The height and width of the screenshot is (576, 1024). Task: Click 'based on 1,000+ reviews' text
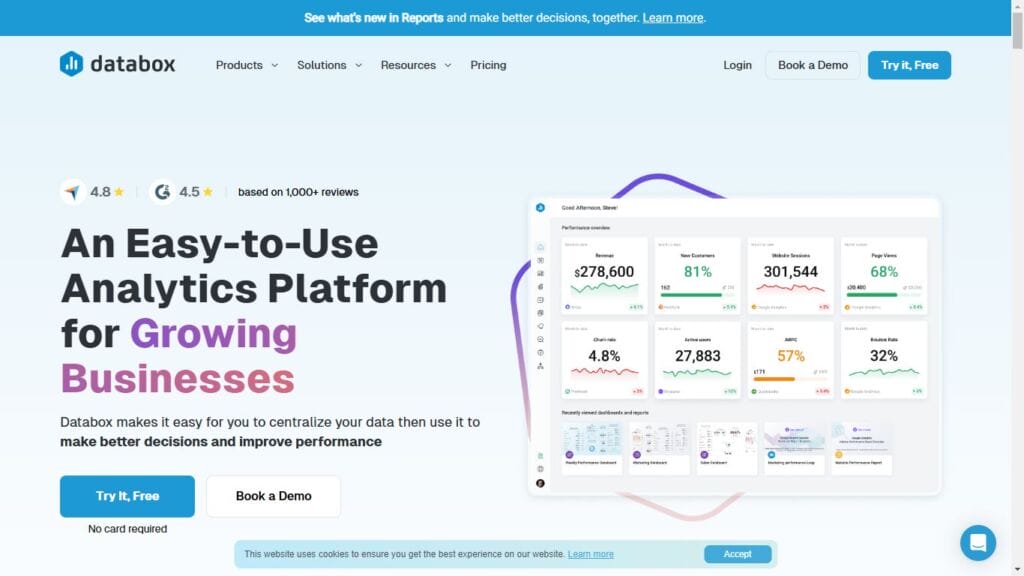(298, 192)
